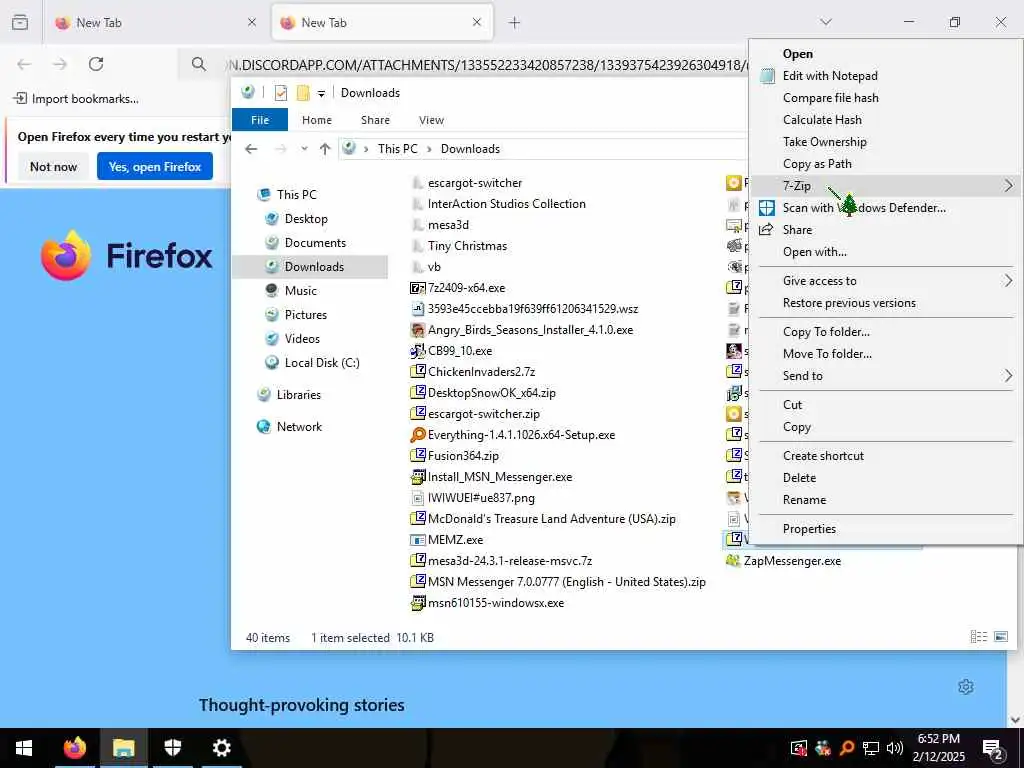This screenshot has width=1024, height=768.
Task: Open Firefox list all tabs dropdown
Action: point(826,22)
